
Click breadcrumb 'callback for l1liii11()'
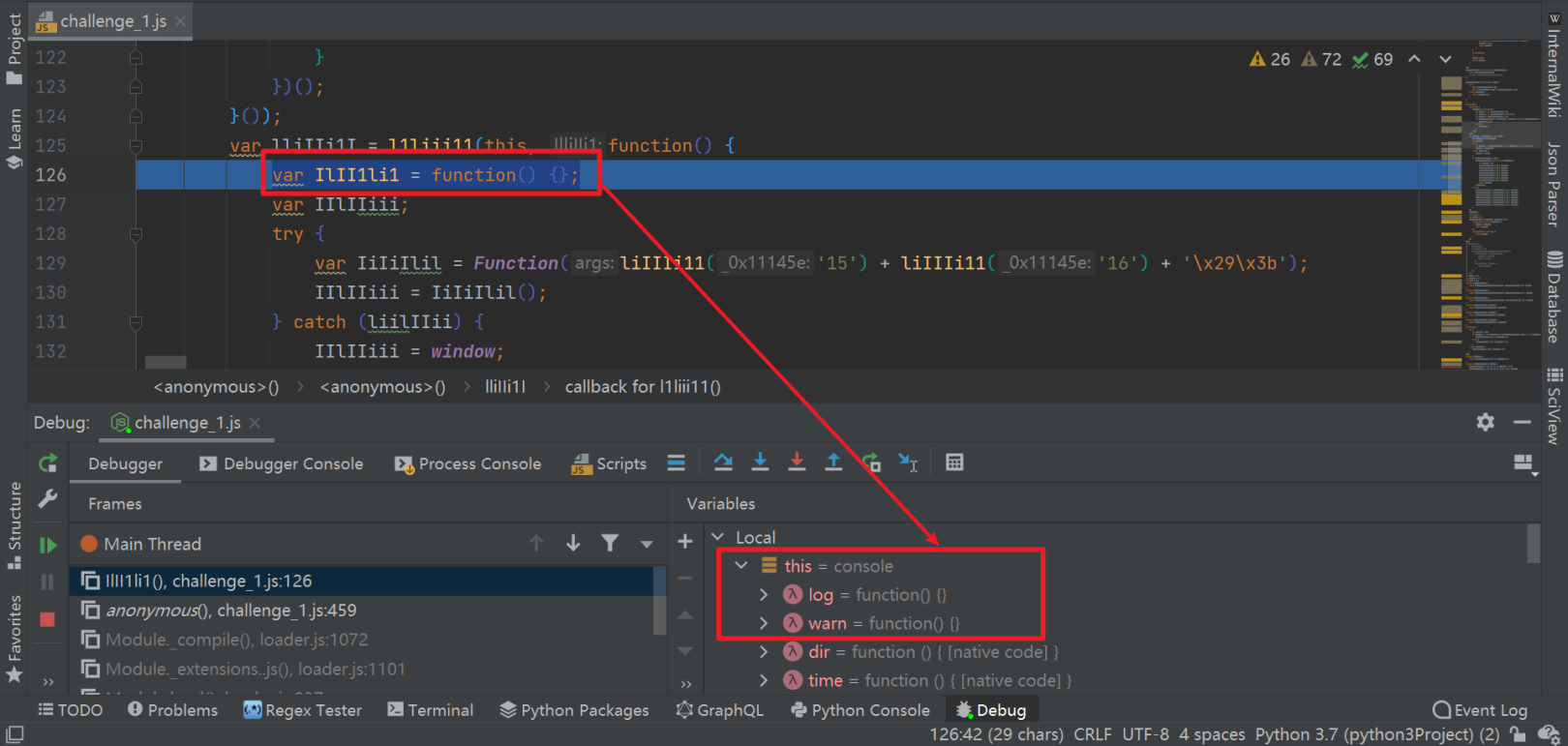[643, 386]
